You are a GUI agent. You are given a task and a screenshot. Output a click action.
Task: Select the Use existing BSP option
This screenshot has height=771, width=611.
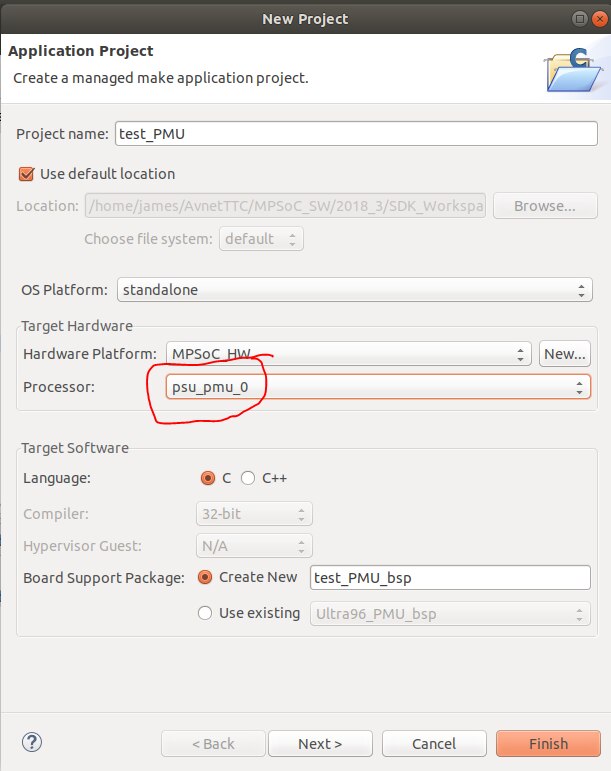click(206, 613)
